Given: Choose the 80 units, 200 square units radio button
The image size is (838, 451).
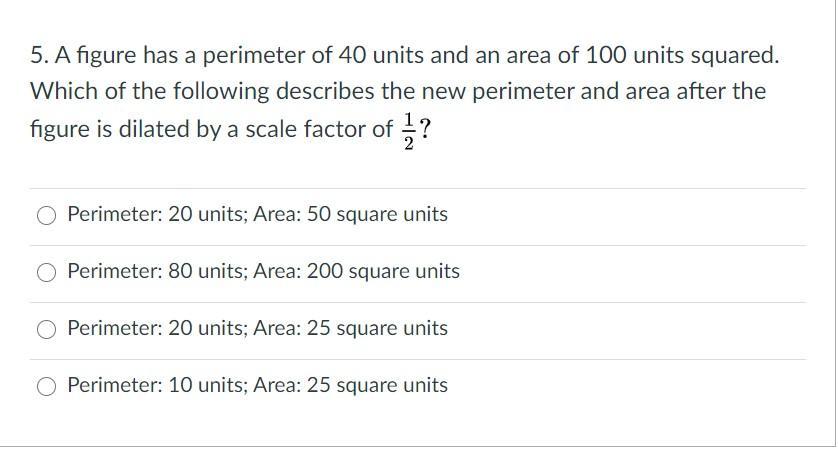Looking at the screenshot, I should point(46,273).
